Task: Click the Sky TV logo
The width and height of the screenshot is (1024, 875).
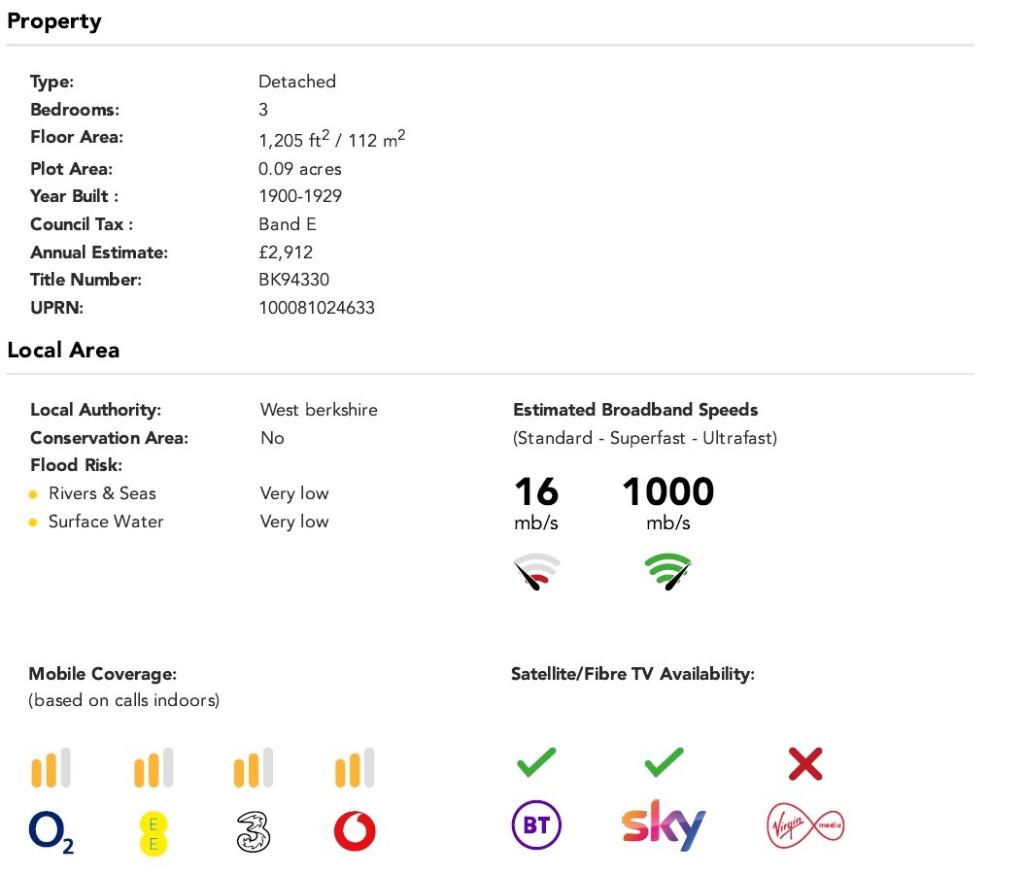Action: [663, 825]
